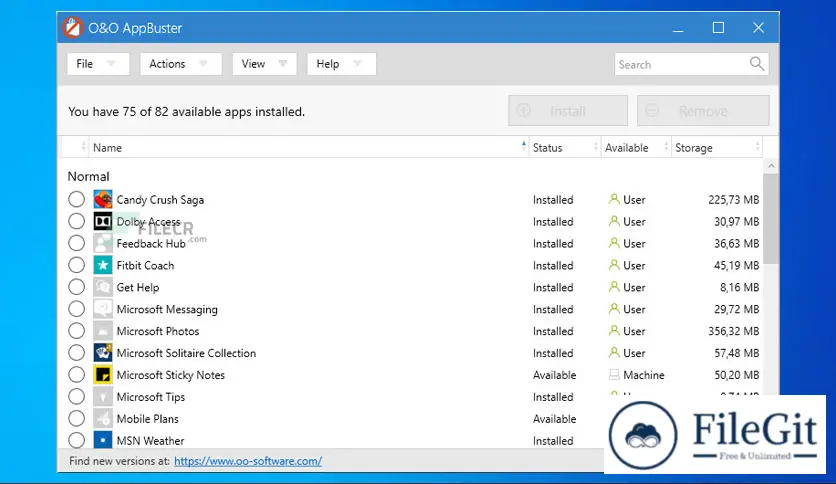836x484 pixels.
Task: Select the Fitbit Coach radio button
Action: (x=76, y=265)
